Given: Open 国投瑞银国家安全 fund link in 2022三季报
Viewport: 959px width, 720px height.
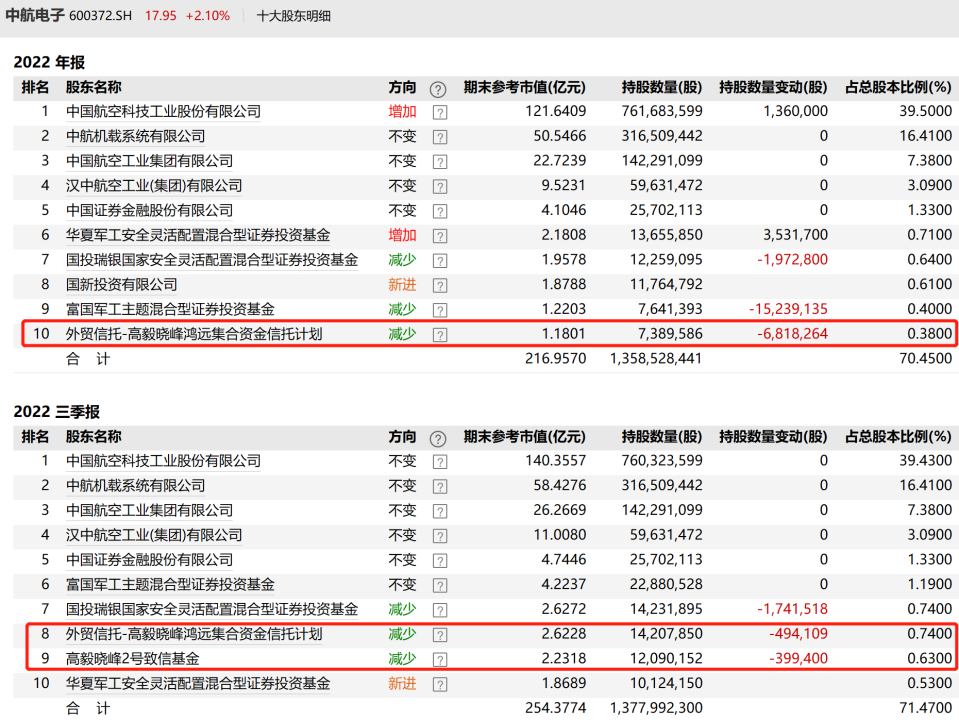Looking at the screenshot, I should (212, 609).
